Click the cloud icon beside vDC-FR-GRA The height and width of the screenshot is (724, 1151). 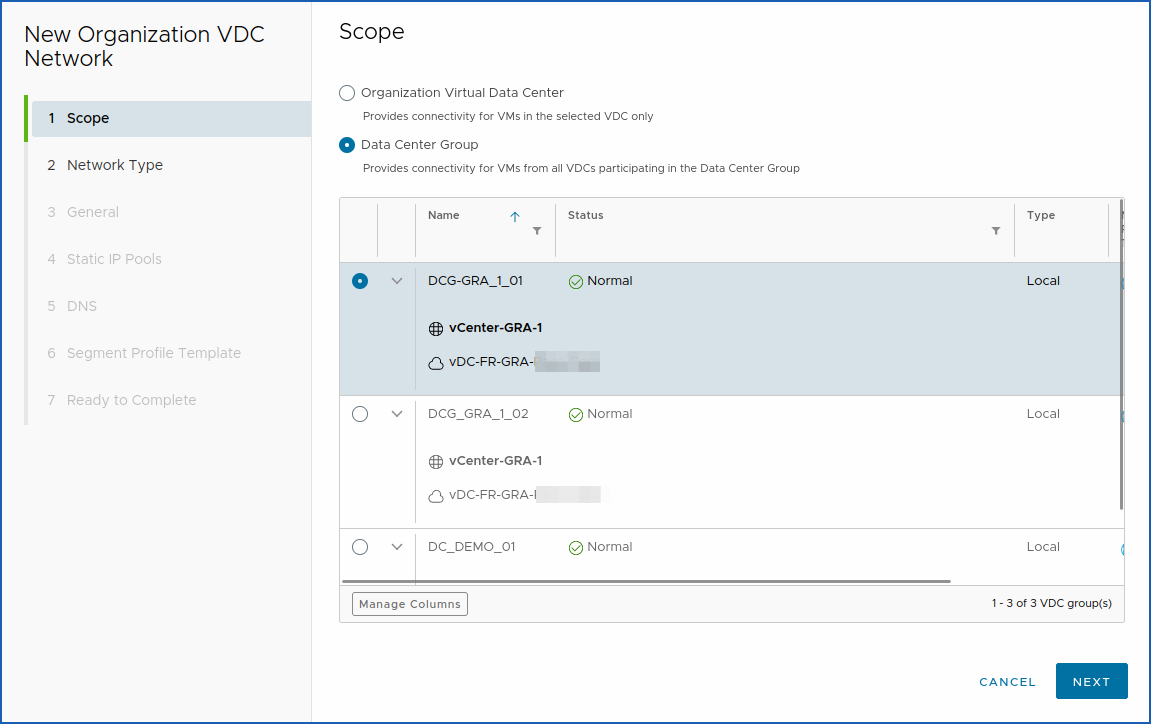click(435, 360)
